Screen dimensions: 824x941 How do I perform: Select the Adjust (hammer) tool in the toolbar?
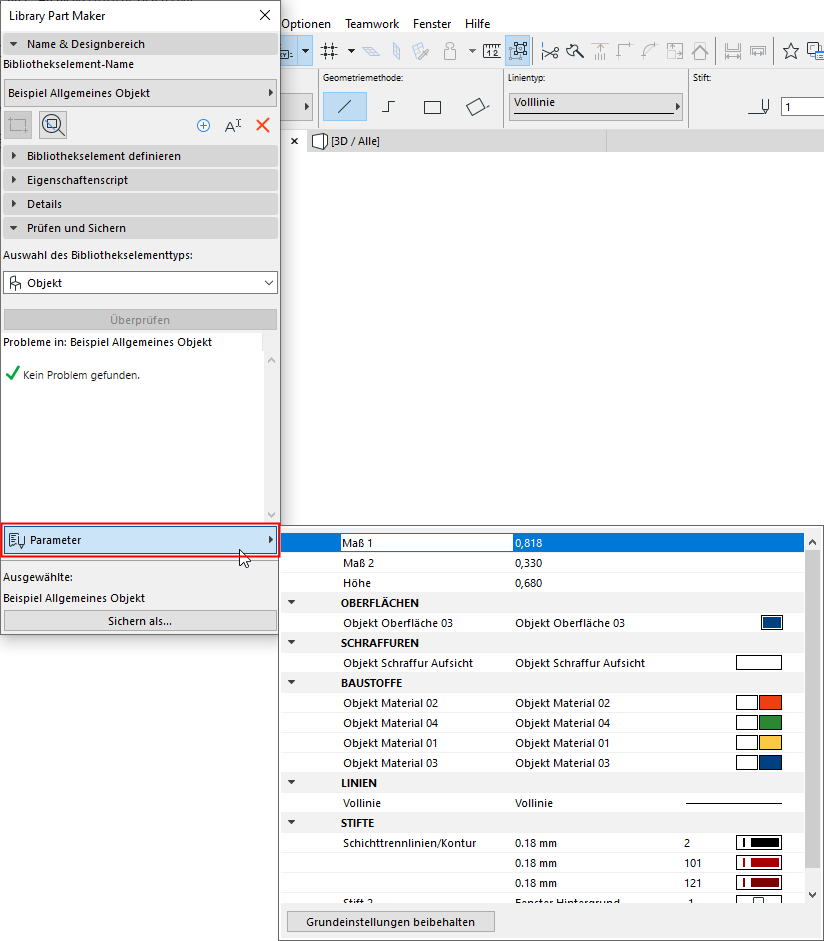(x=573, y=51)
